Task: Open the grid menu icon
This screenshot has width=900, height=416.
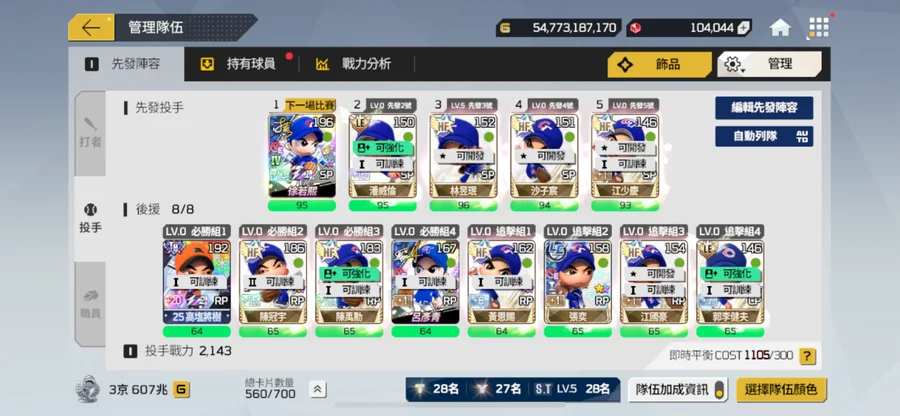Action: [x=818, y=28]
